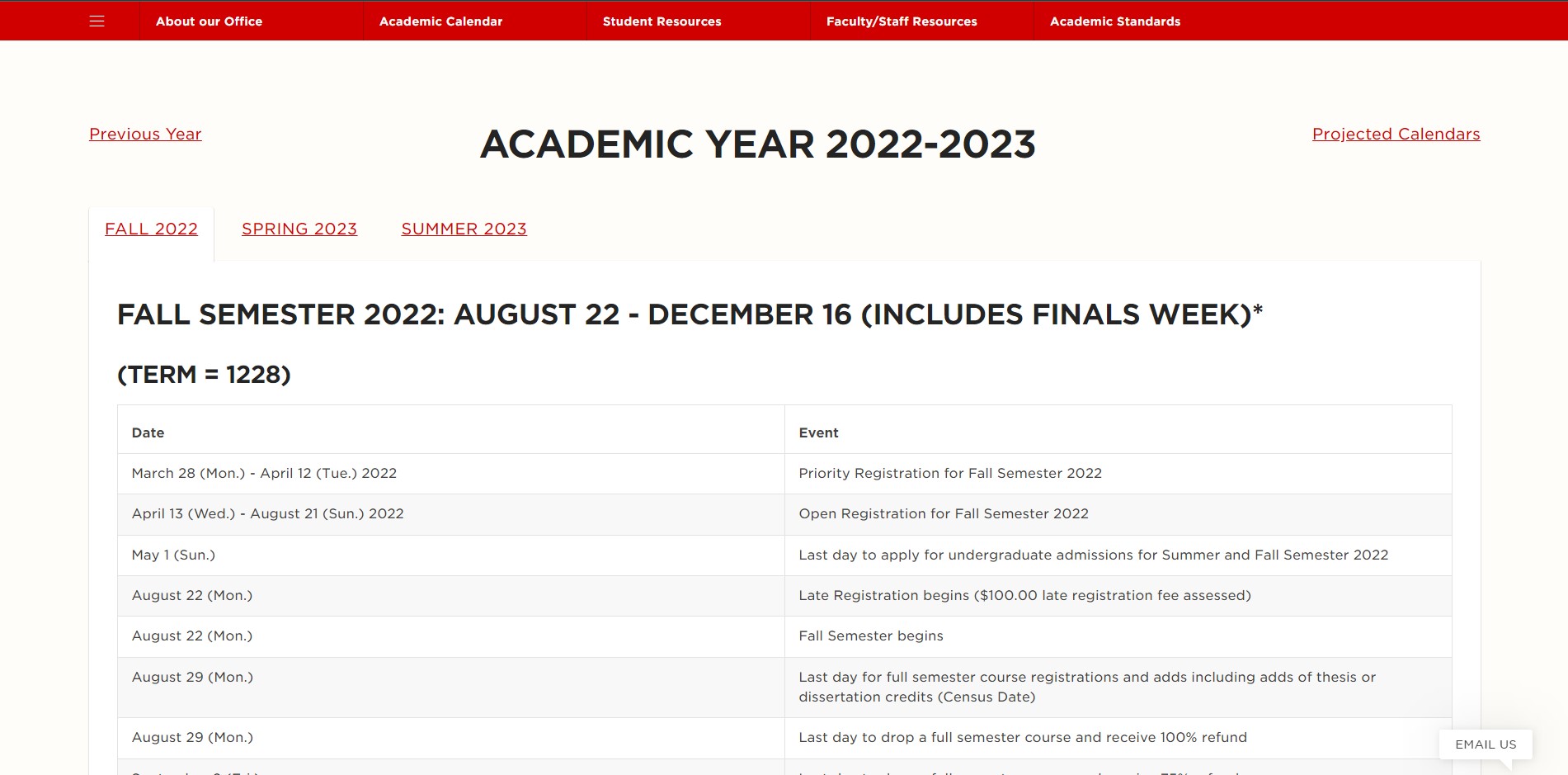Click the Faculty/Staff Resources menu item
This screenshot has height=775, width=1568.
coord(902,21)
